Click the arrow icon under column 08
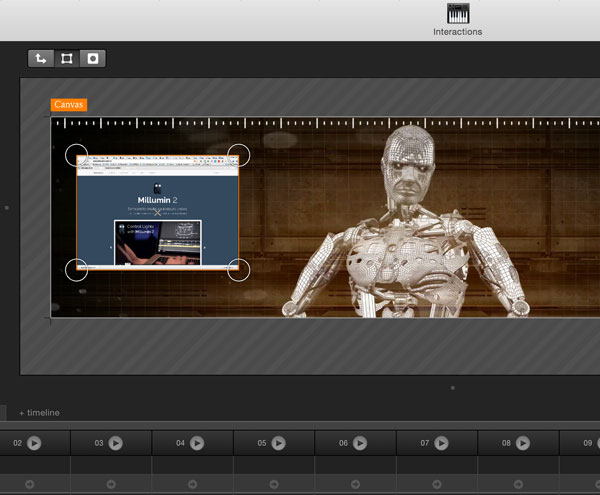Viewport: 600px width, 495px height. coord(518,484)
